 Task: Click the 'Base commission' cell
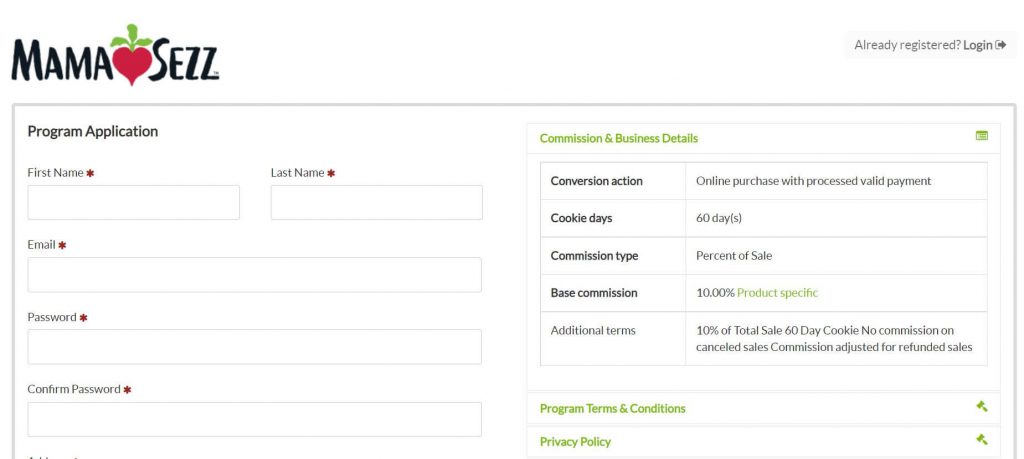click(x=613, y=293)
